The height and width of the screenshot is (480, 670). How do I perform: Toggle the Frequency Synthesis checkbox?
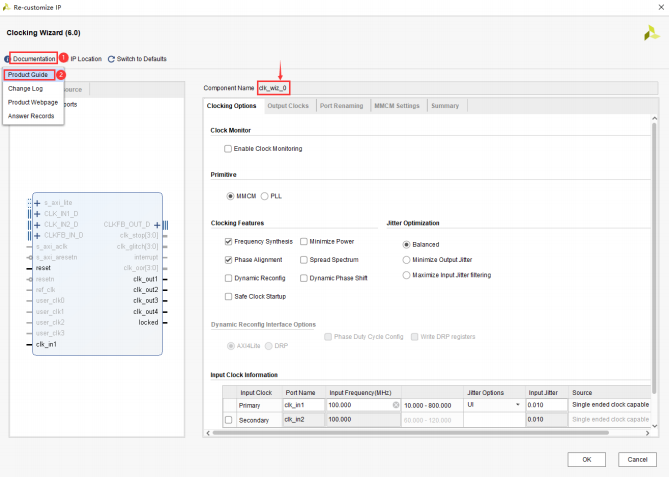(x=229, y=241)
